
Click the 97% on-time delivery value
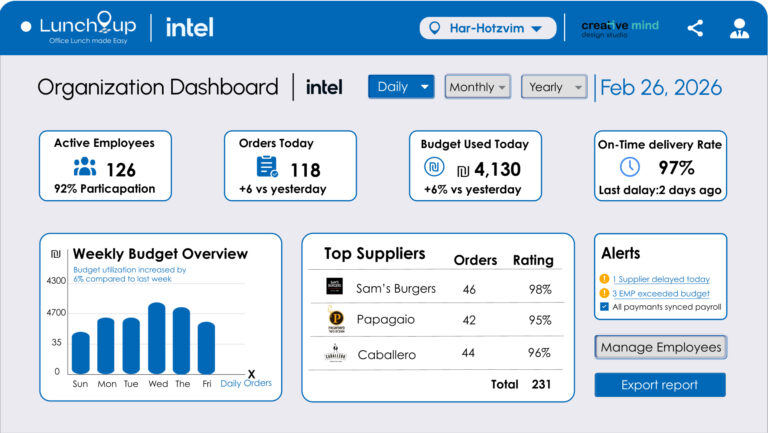[x=676, y=168]
